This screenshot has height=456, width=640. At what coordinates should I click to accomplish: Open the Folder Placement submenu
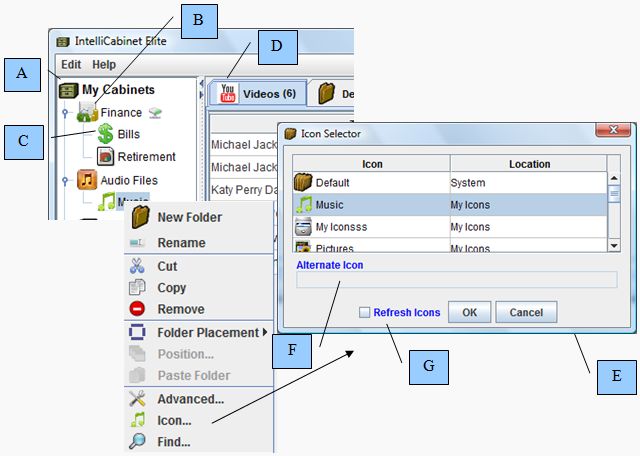point(208,332)
